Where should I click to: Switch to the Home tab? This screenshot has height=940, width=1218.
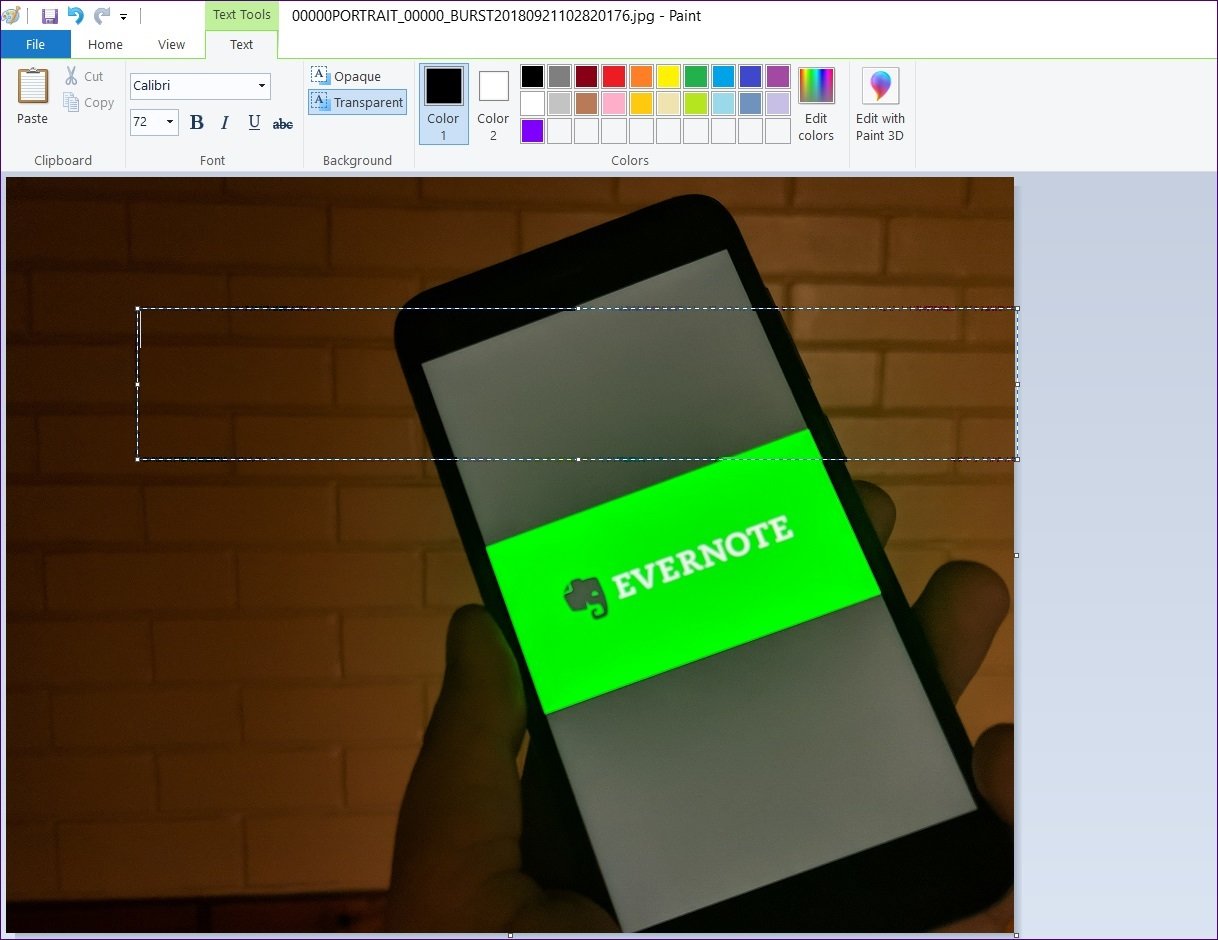coord(105,44)
